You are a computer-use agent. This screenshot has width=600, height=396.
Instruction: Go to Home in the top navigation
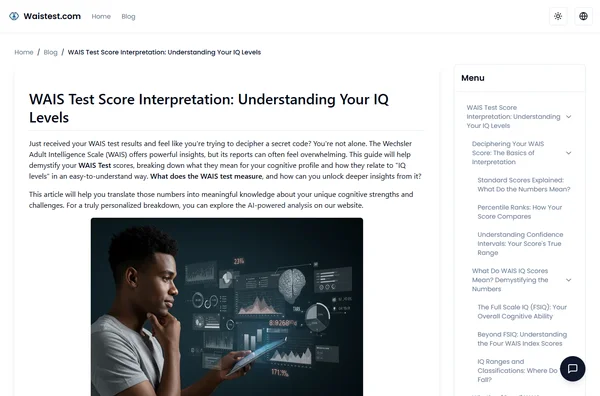(x=101, y=16)
